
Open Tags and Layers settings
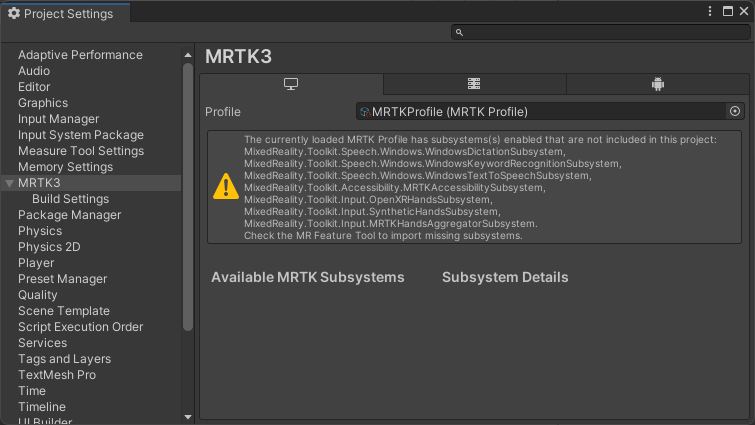pyautogui.click(x=65, y=359)
